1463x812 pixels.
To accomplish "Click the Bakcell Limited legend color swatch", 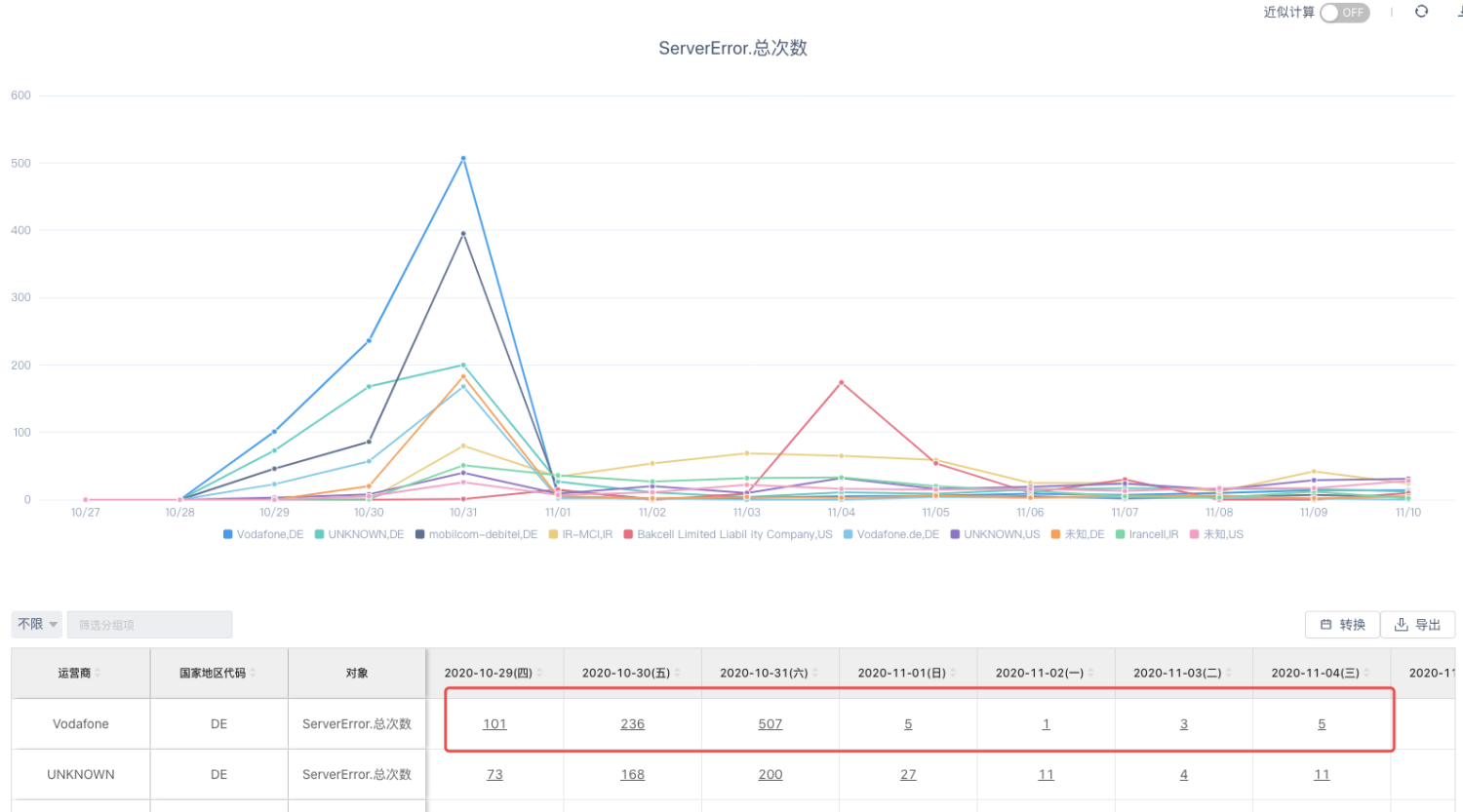I will tap(629, 534).
